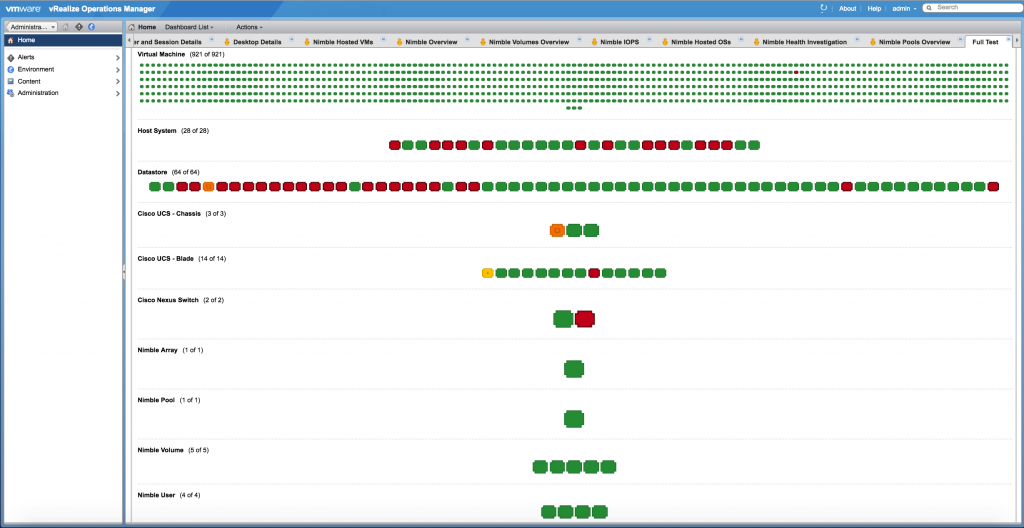
Task: Click the small button right of Desktop Details tab
Action: point(291,40)
